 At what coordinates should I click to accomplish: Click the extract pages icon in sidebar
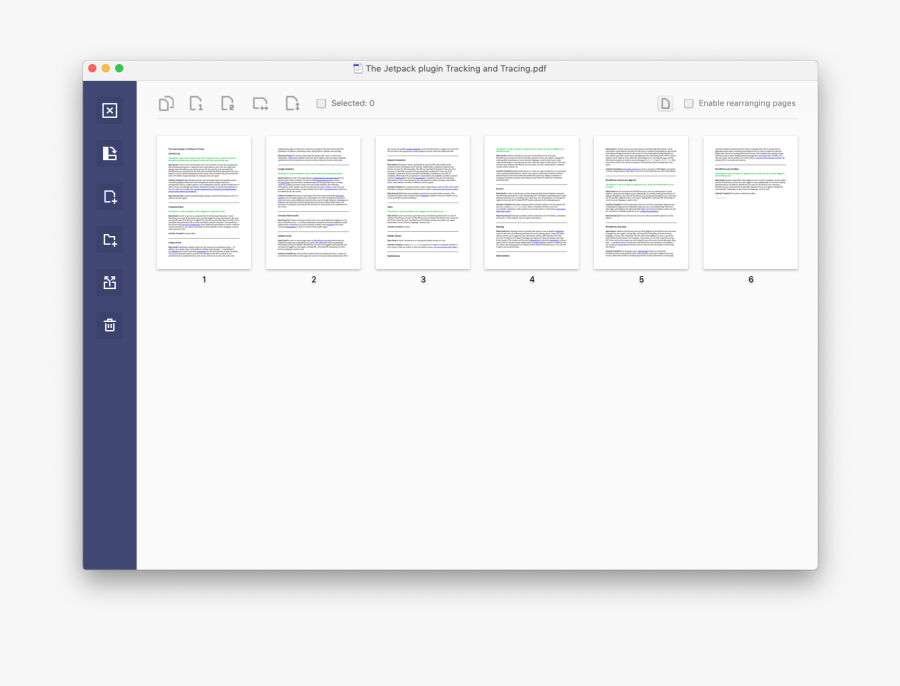(x=110, y=283)
